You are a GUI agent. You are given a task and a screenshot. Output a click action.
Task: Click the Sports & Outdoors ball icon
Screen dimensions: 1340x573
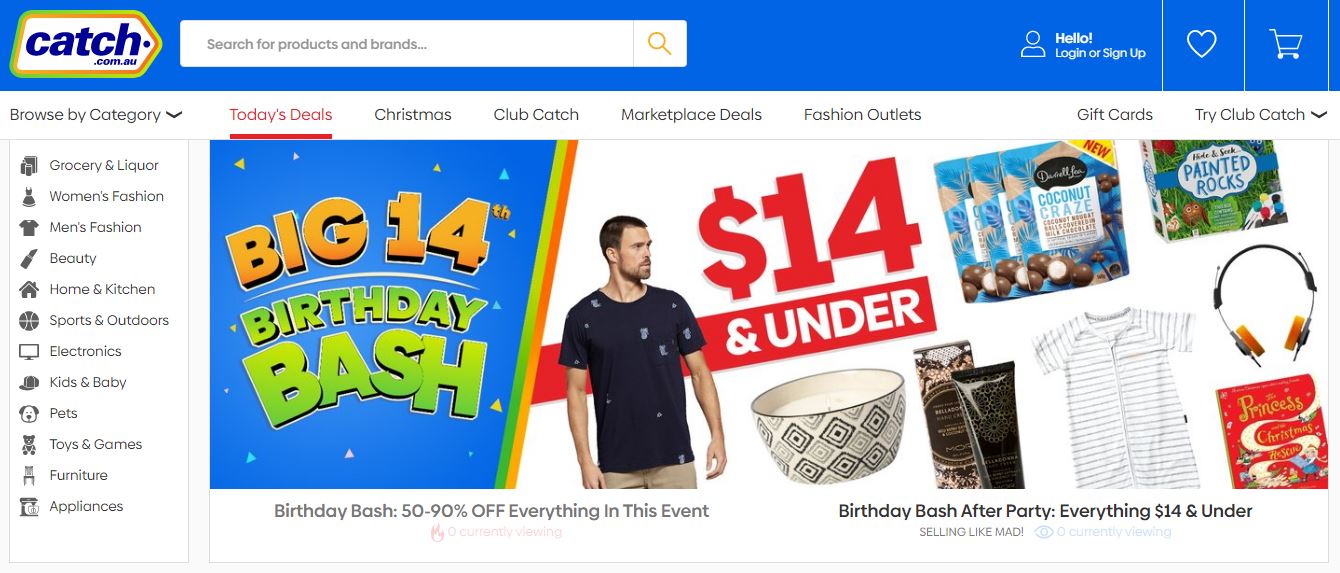point(29,321)
